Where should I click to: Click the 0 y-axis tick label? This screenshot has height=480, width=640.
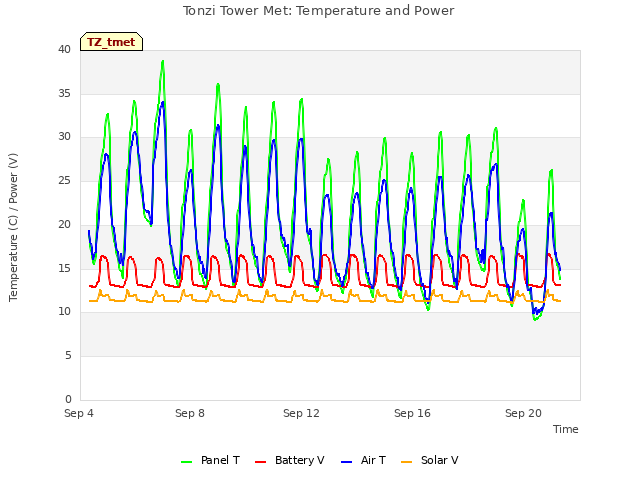click(x=68, y=399)
